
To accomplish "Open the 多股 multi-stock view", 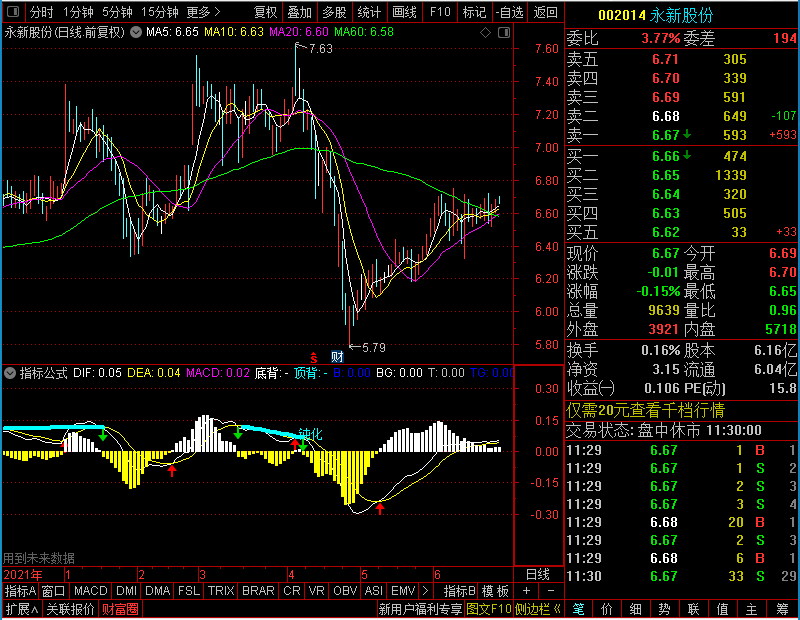I will (x=334, y=12).
